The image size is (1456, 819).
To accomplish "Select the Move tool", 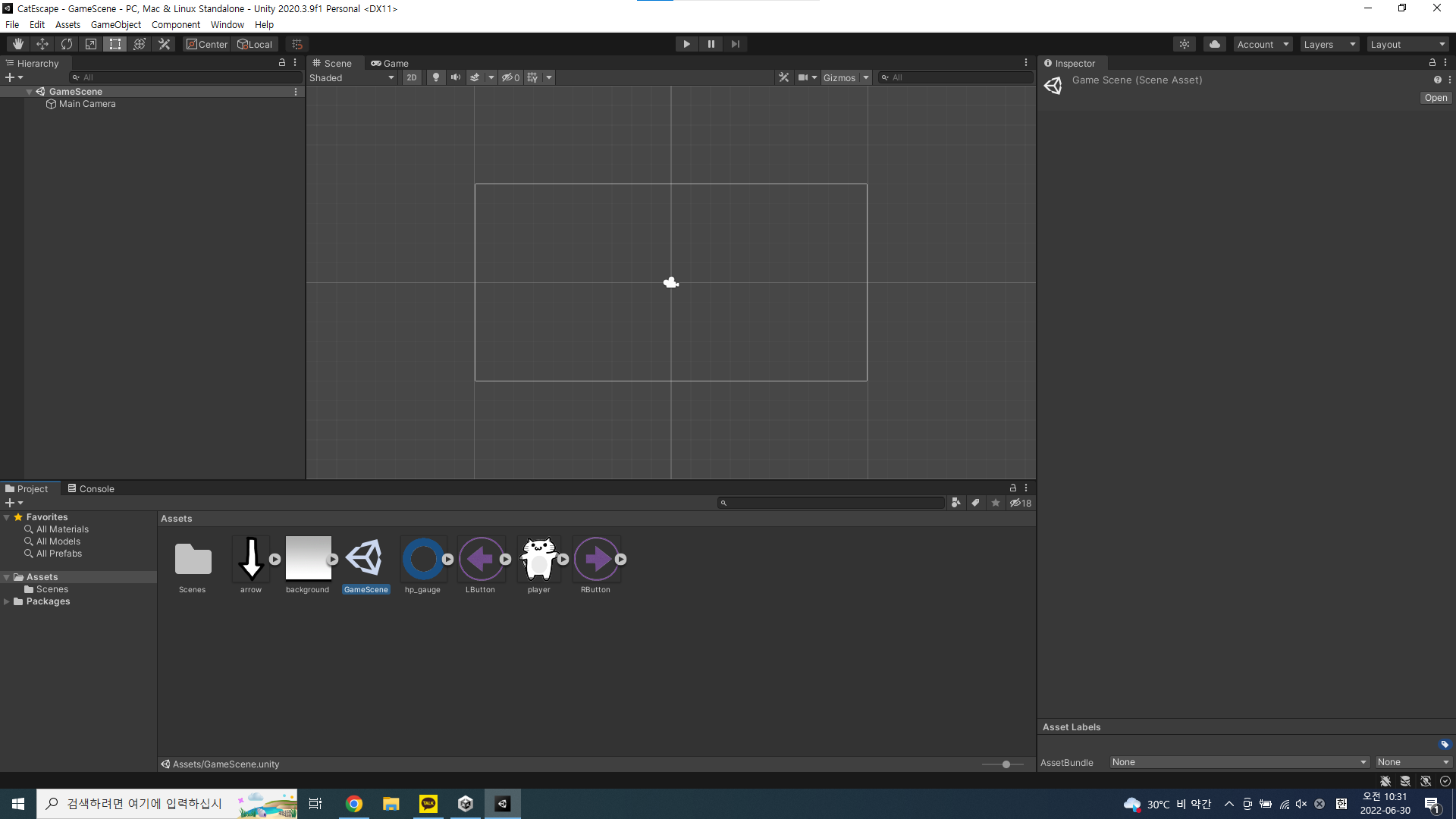I will (42, 44).
